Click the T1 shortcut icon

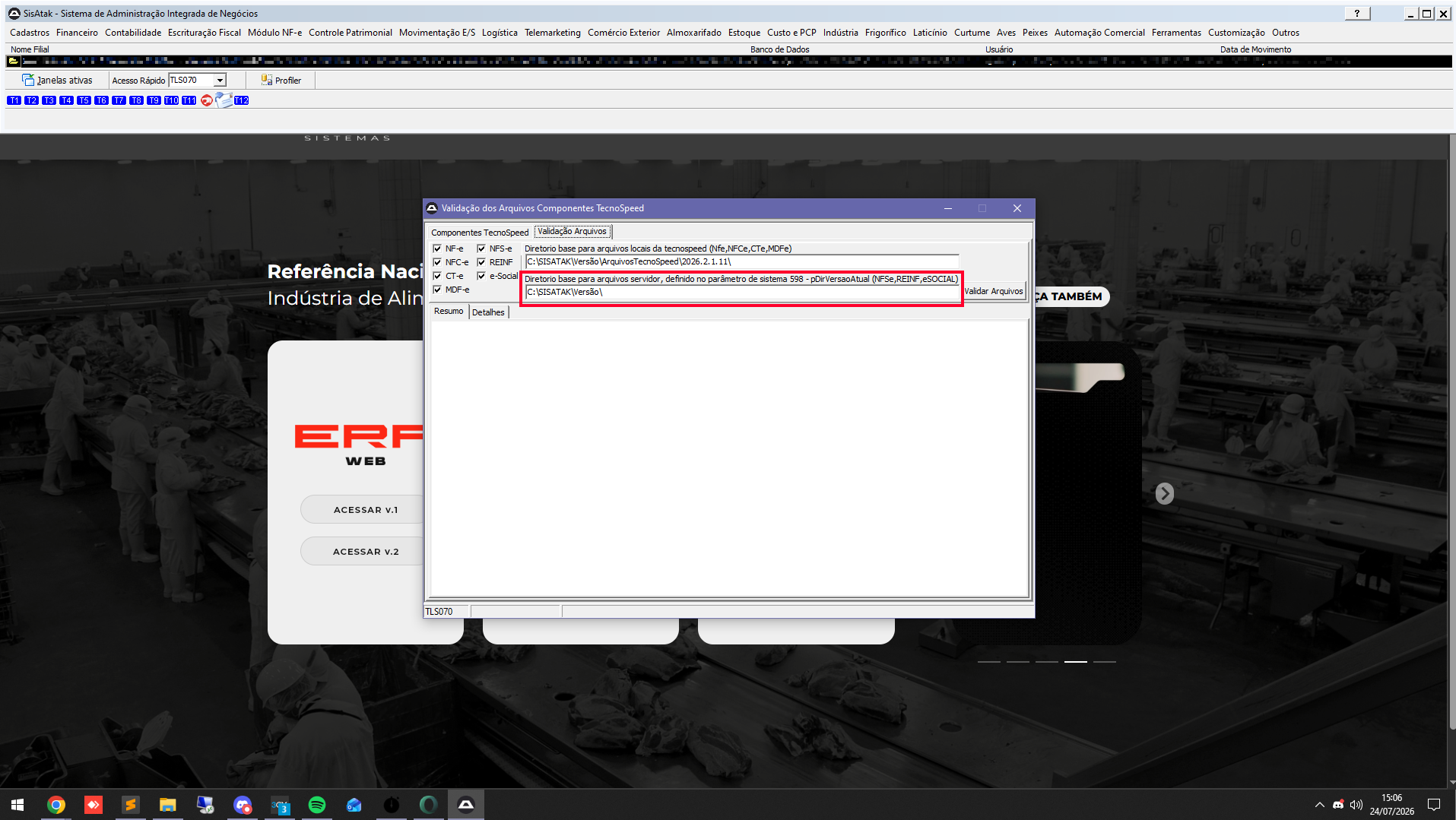click(14, 100)
